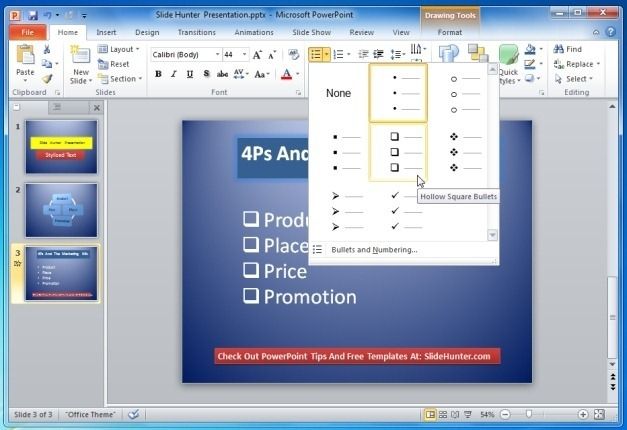Viewport: 627px width, 430px height.
Task: Click the Shape Outline pencil icon
Action: 530,64
